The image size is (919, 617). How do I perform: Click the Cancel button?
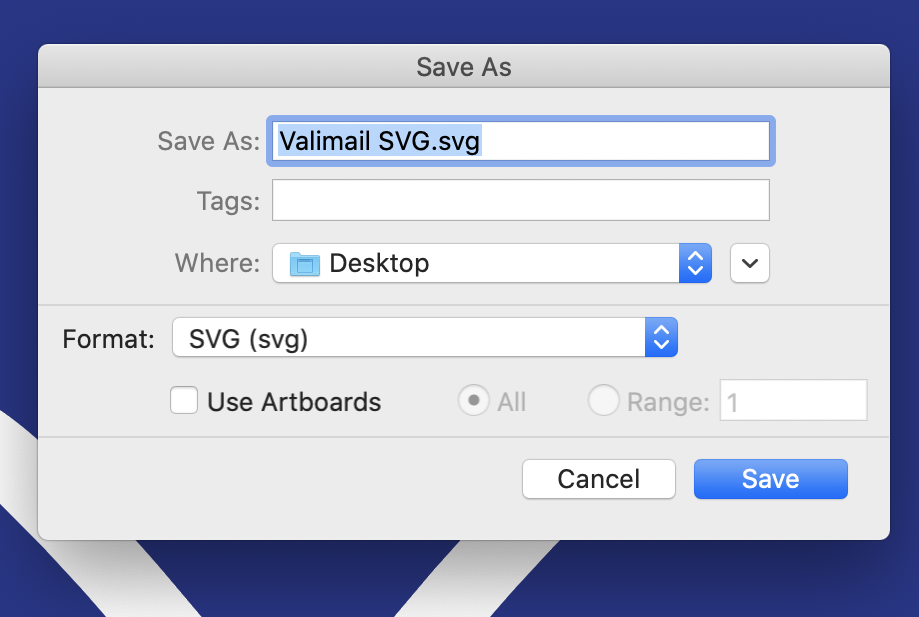pyautogui.click(x=598, y=479)
